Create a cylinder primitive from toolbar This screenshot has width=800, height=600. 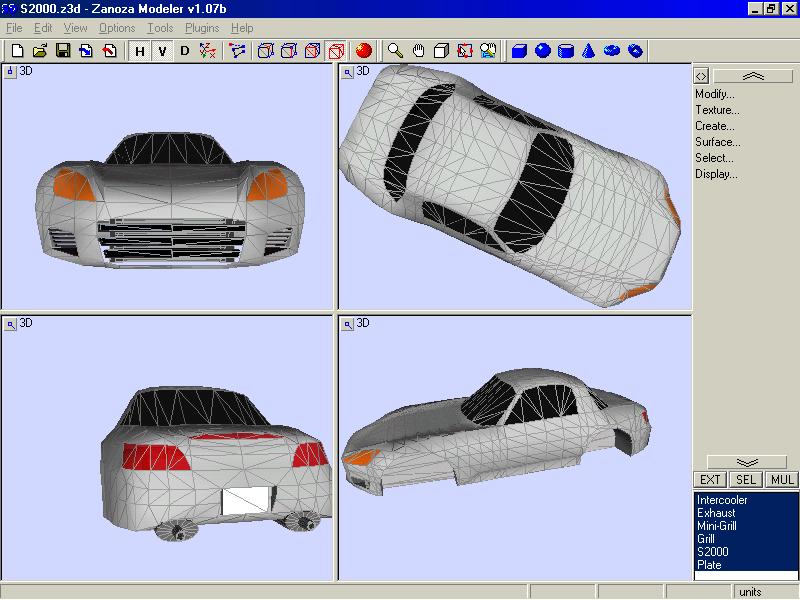click(566, 50)
